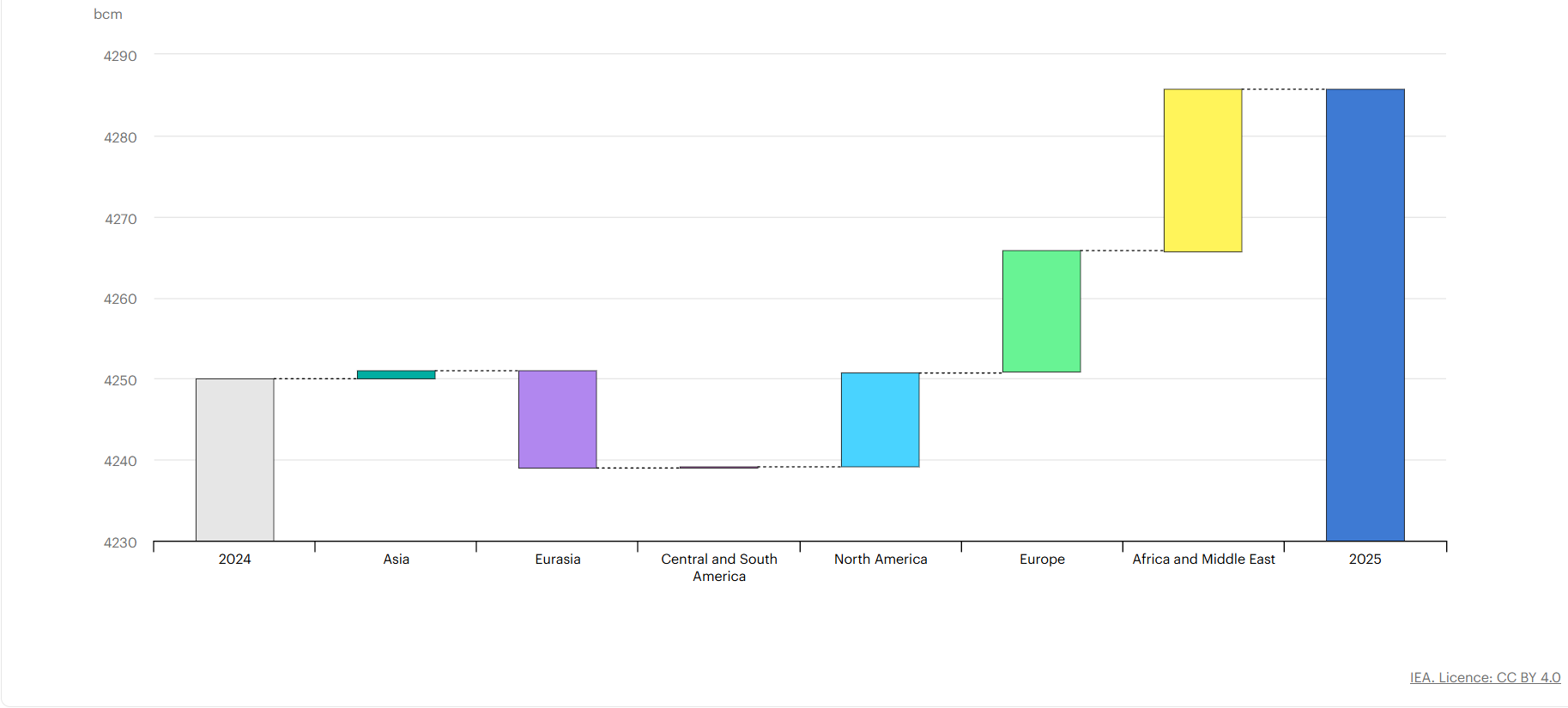Viewport: 1568px width, 708px height.
Task: Select the 4290 y-axis tick label
Action: point(120,56)
